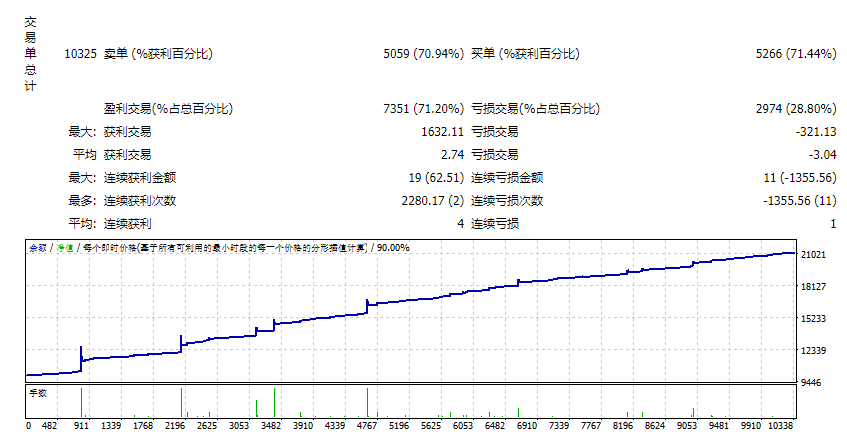Image resolution: width=847 pixels, height=439 pixels.
Task: Click the x-axis label 7339
Action: pyautogui.click(x=559, y=426)
